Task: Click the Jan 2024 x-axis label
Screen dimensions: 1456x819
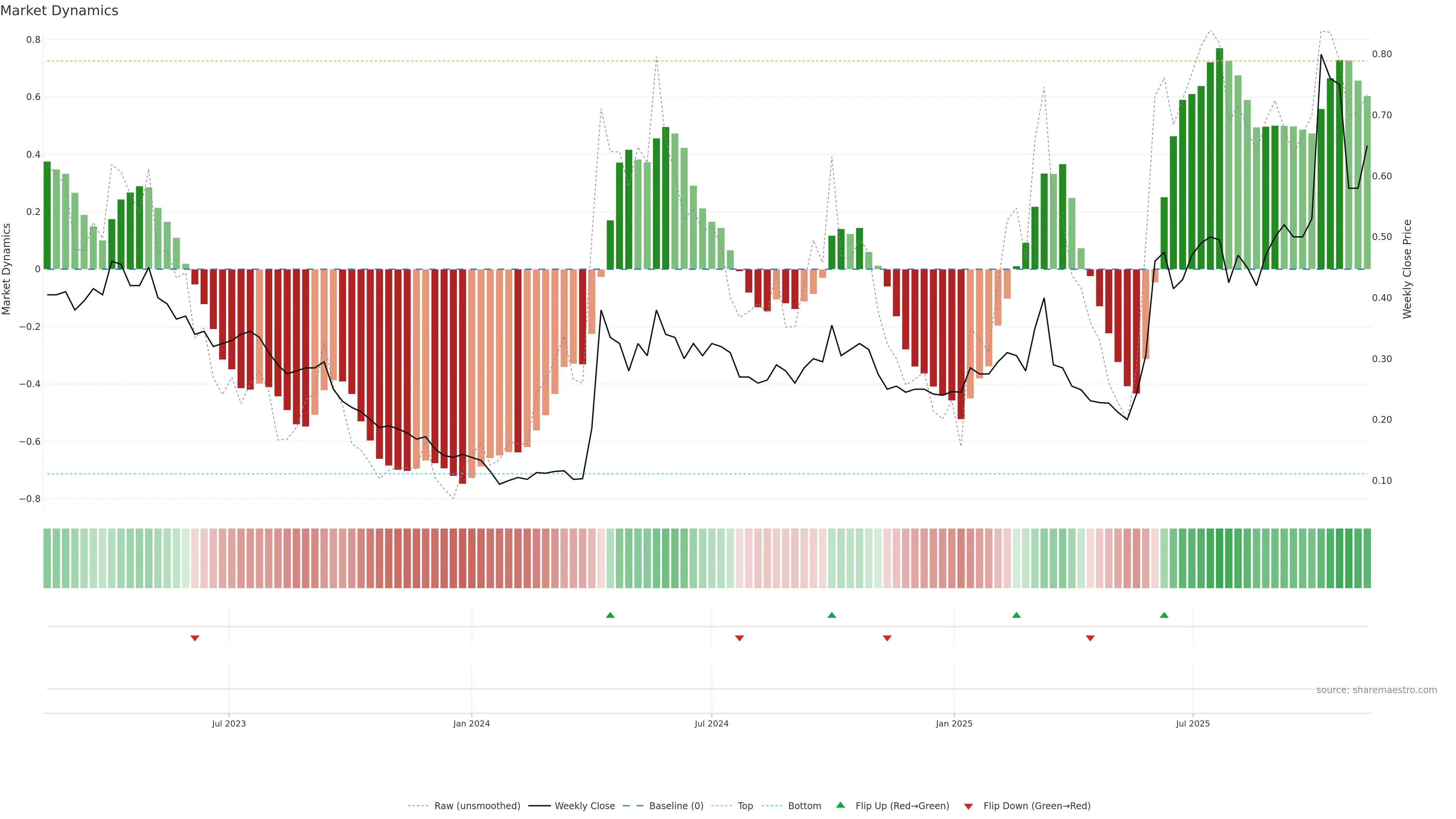Action: tap(471, 723)
